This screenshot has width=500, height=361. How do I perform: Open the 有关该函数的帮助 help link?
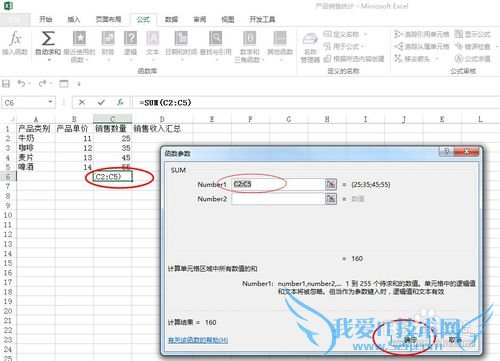coord(198,340)
